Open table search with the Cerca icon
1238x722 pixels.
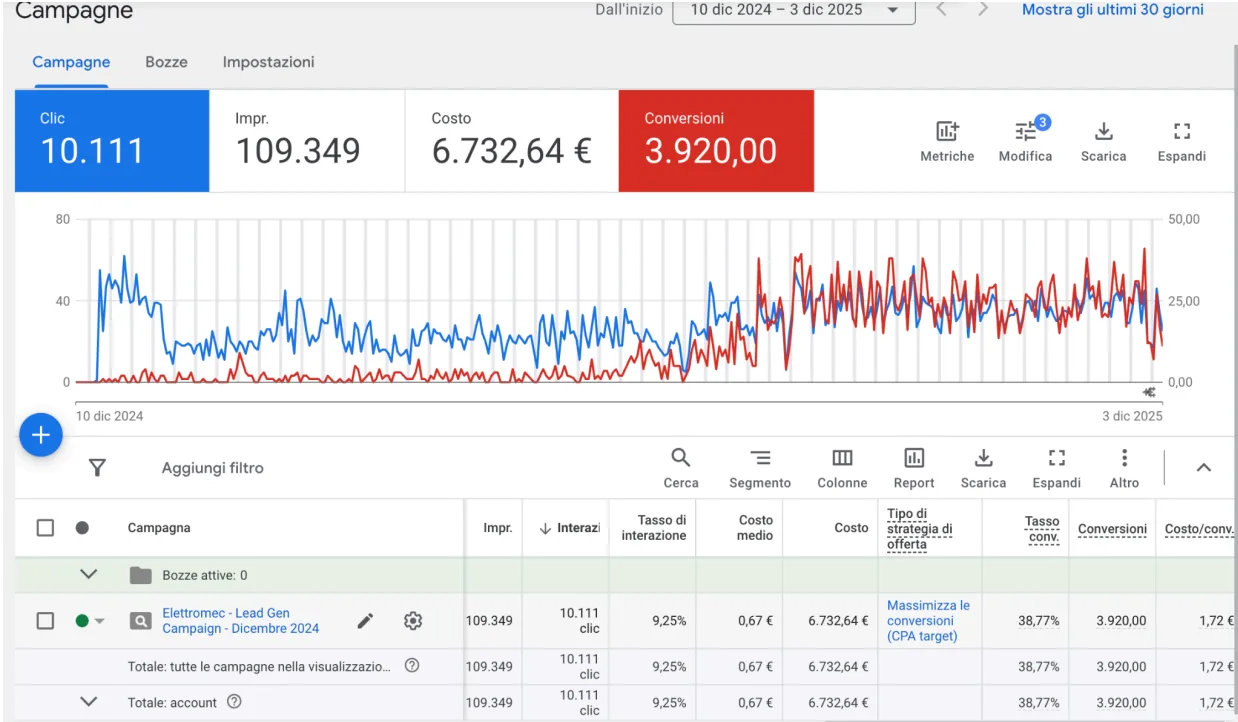(x=681, y=458)
